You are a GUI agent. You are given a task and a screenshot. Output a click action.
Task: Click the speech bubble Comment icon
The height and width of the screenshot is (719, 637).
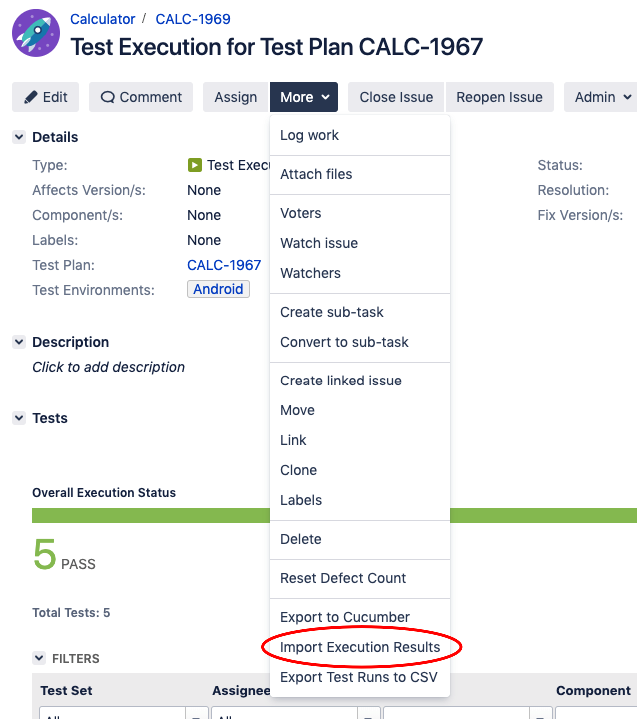click(x=107, y=97)
